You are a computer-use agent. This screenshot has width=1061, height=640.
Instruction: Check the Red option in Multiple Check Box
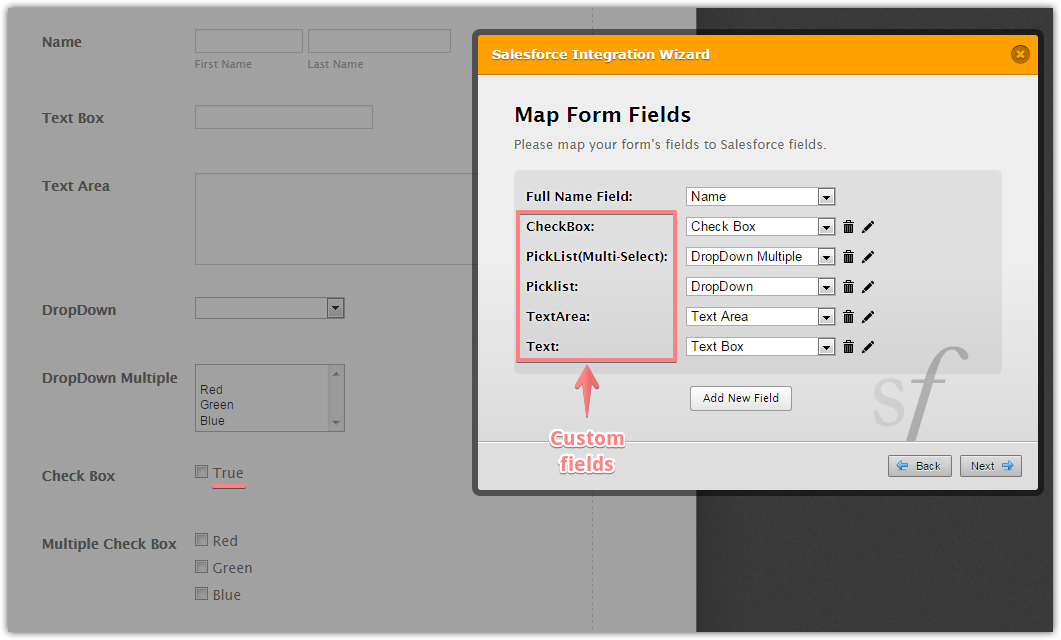point(202,540)
